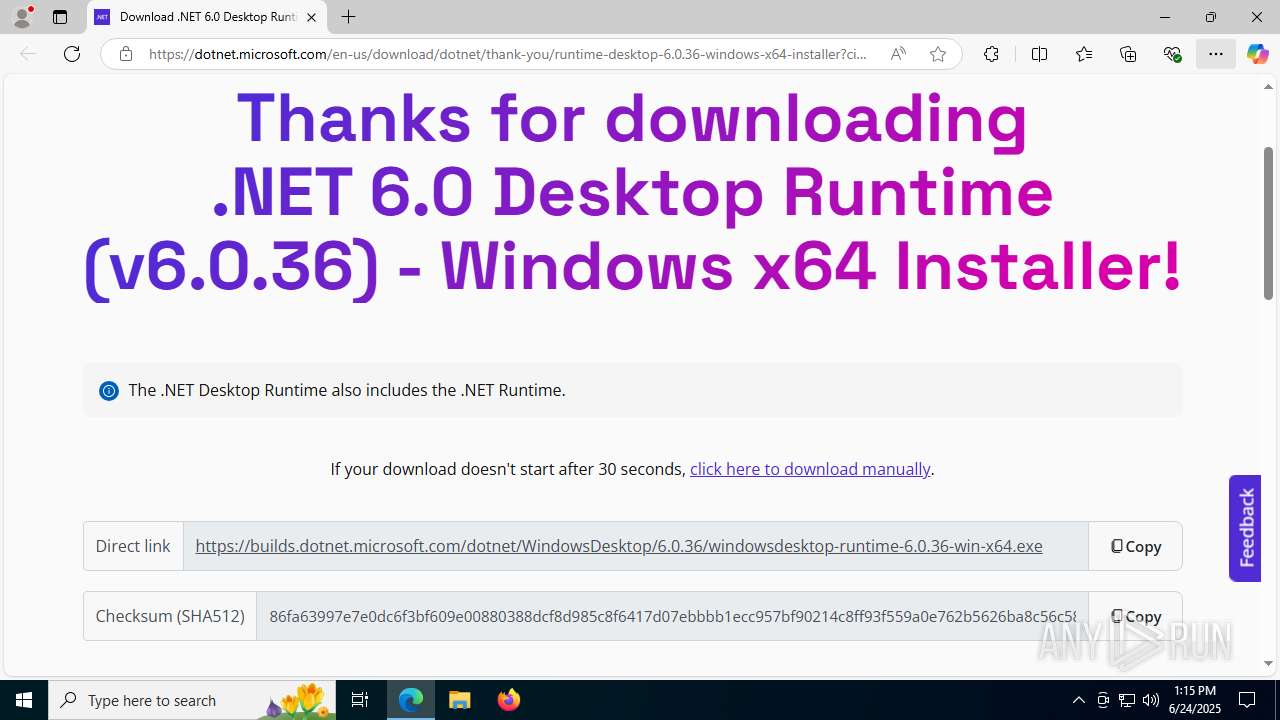
Task: Open the Favorites list icon
Action: (1084, 54)
